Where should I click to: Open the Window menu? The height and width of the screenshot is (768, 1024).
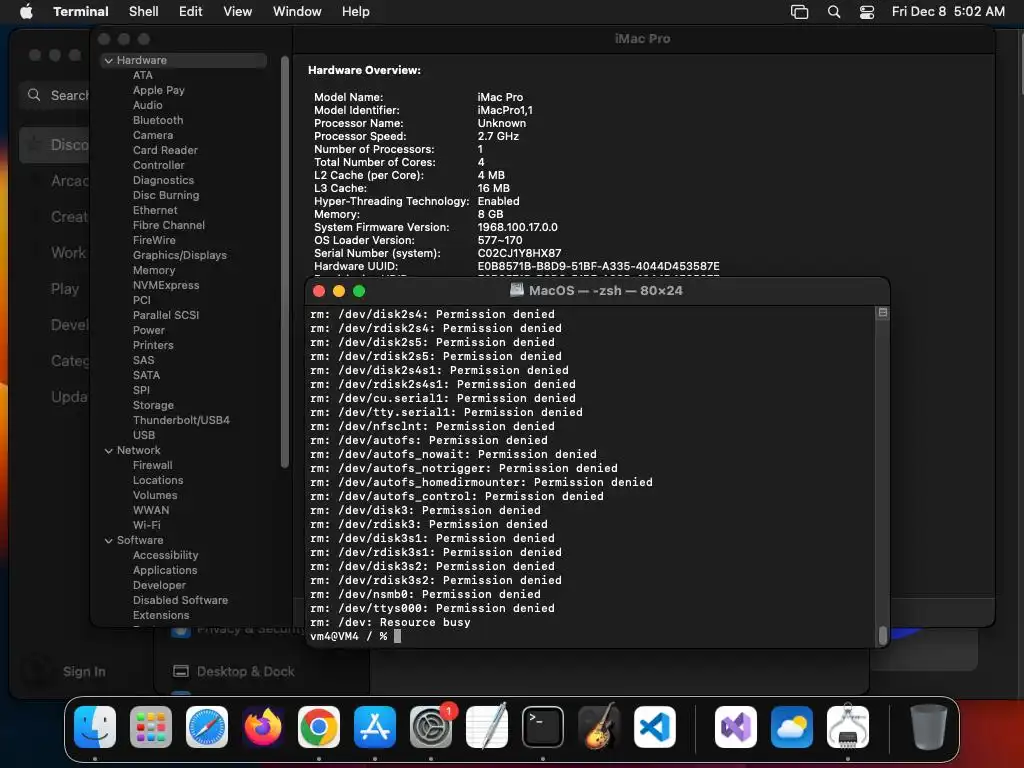click(297, 11)
